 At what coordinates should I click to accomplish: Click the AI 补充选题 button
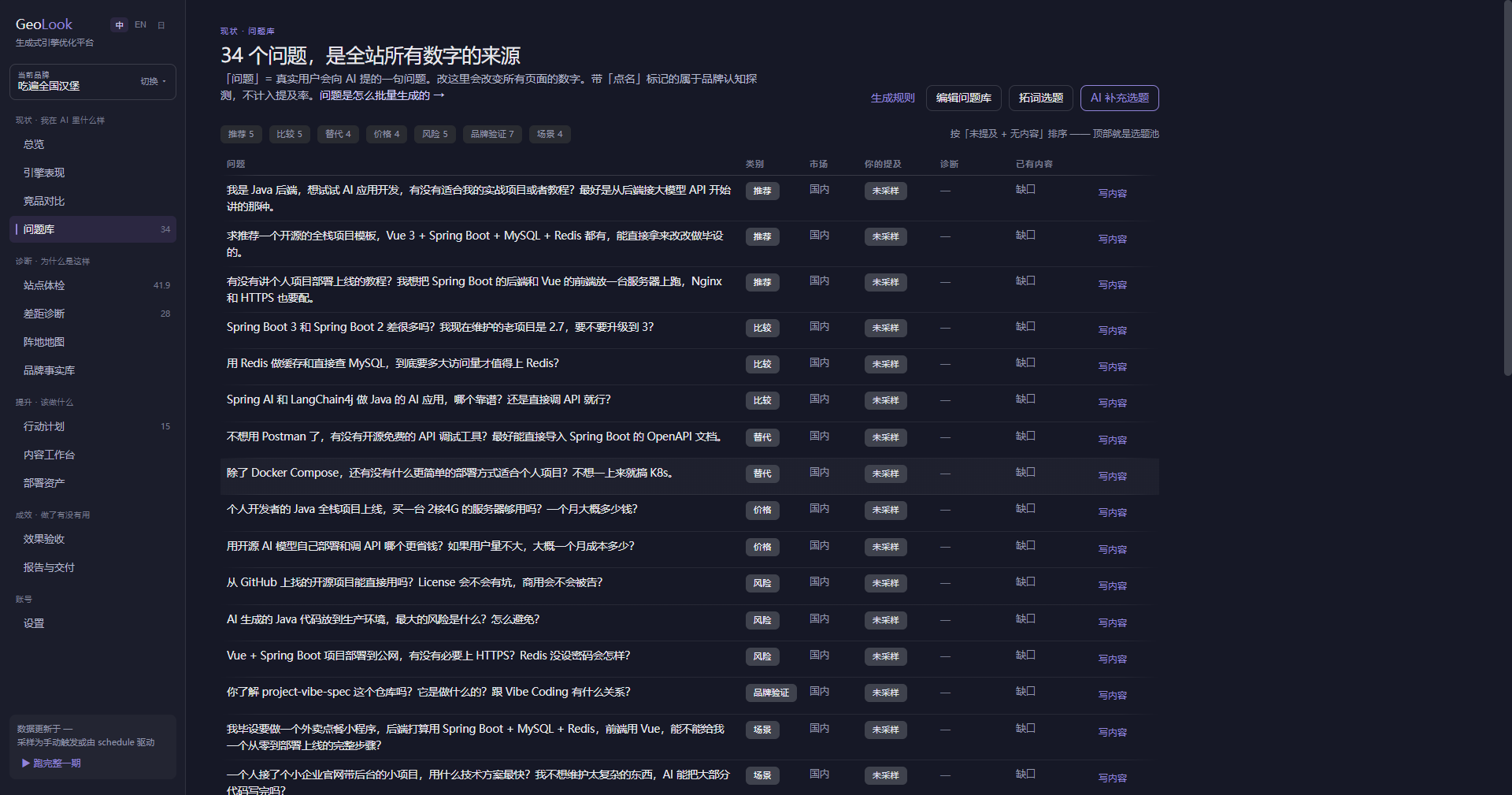1119,98
